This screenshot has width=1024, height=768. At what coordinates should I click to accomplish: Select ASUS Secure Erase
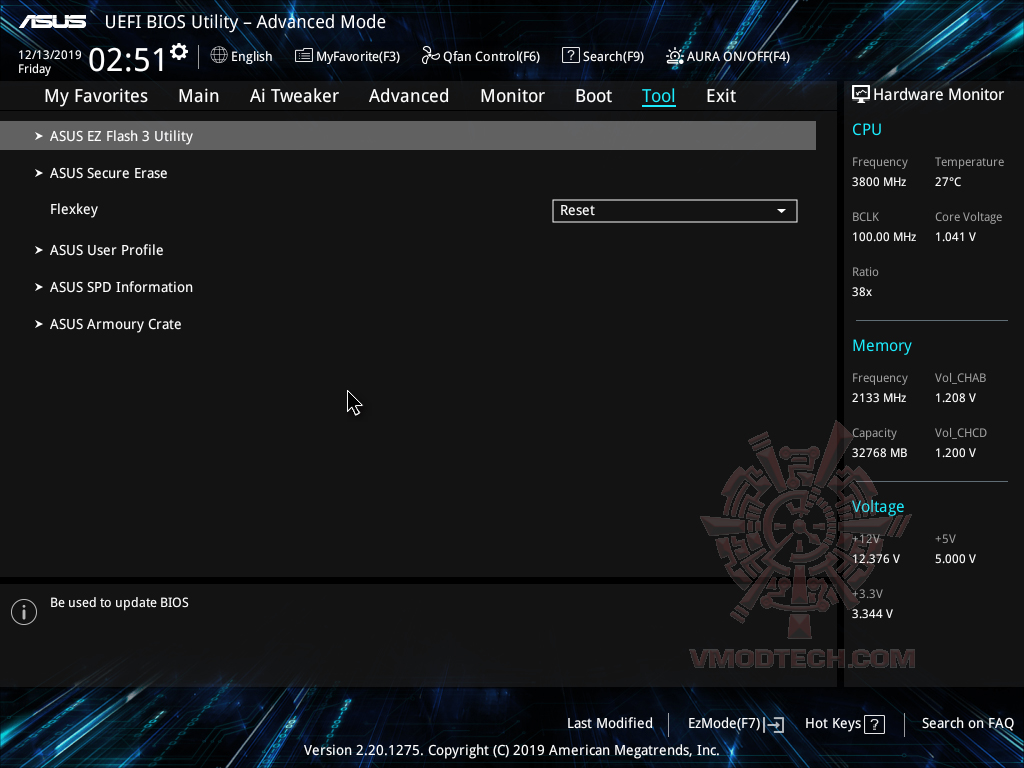(108, 172)
